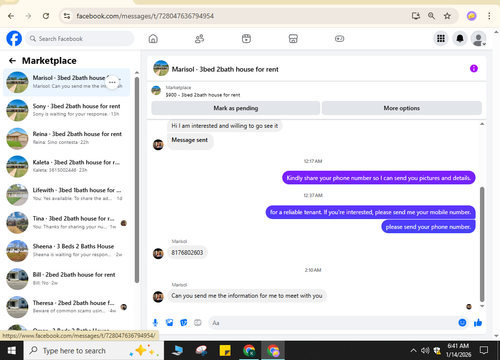Open the notifications bell
Viewport: 500px width, 360px height.
pos(460,39)
